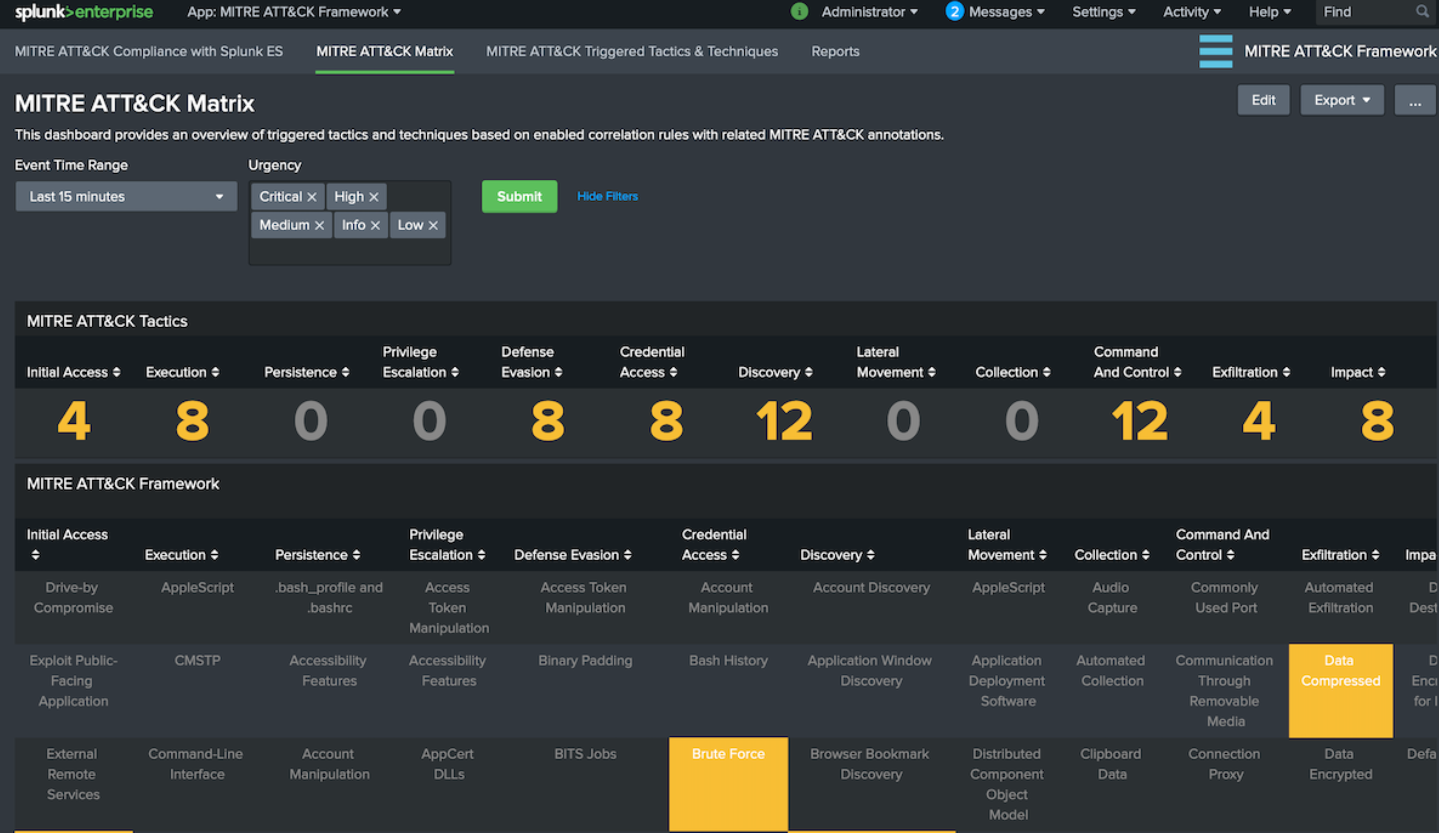Open the Activity dropdown
This screenshot has height=833, width=1439.
pos(1192,12)
